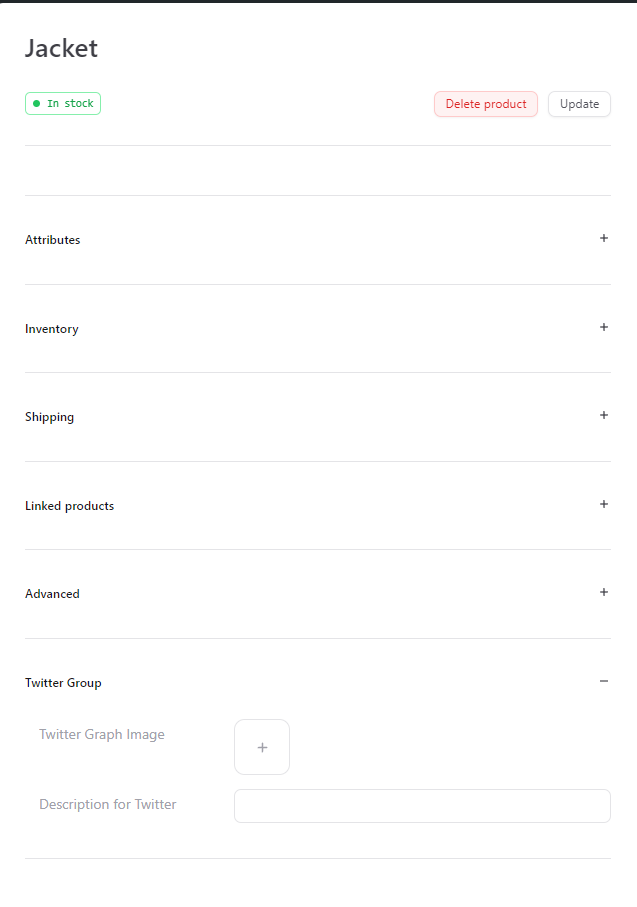Click the plus icon beside Inventory
The height and width of the screenshot is (907, 637).
[x=604, y=328]
